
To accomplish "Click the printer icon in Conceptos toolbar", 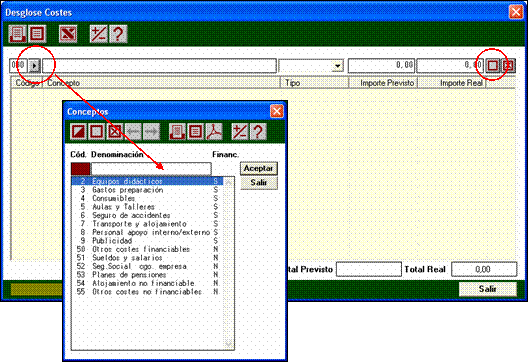I will click(177, 131).
